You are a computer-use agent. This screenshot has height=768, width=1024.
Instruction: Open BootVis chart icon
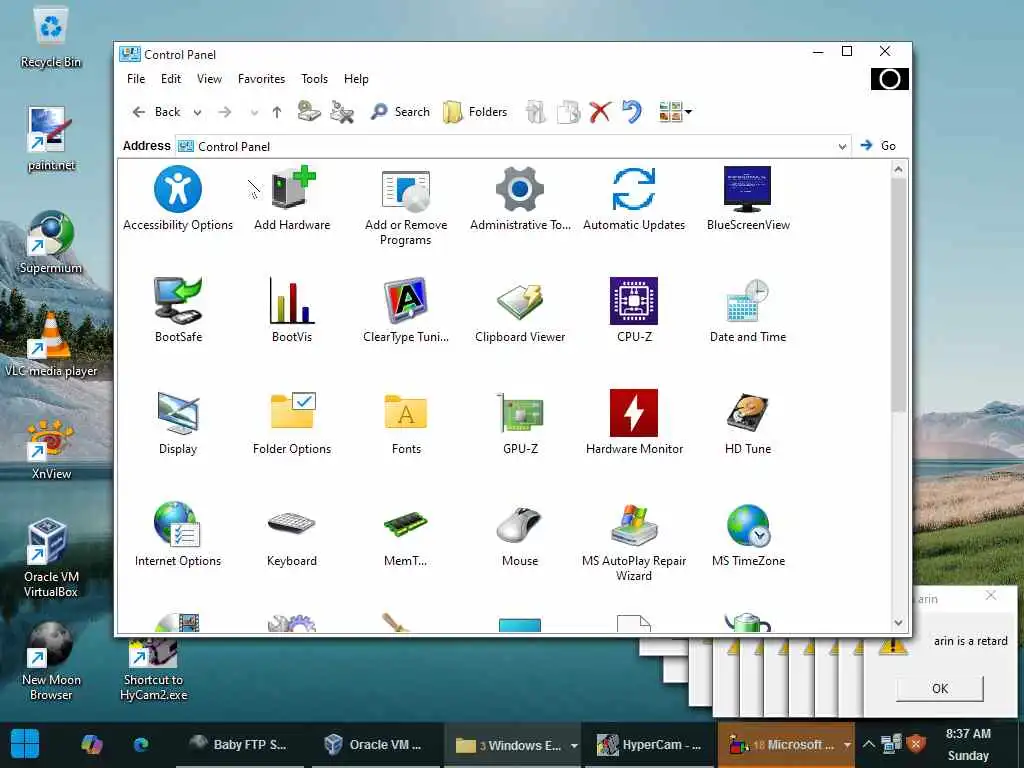[292, 310]
